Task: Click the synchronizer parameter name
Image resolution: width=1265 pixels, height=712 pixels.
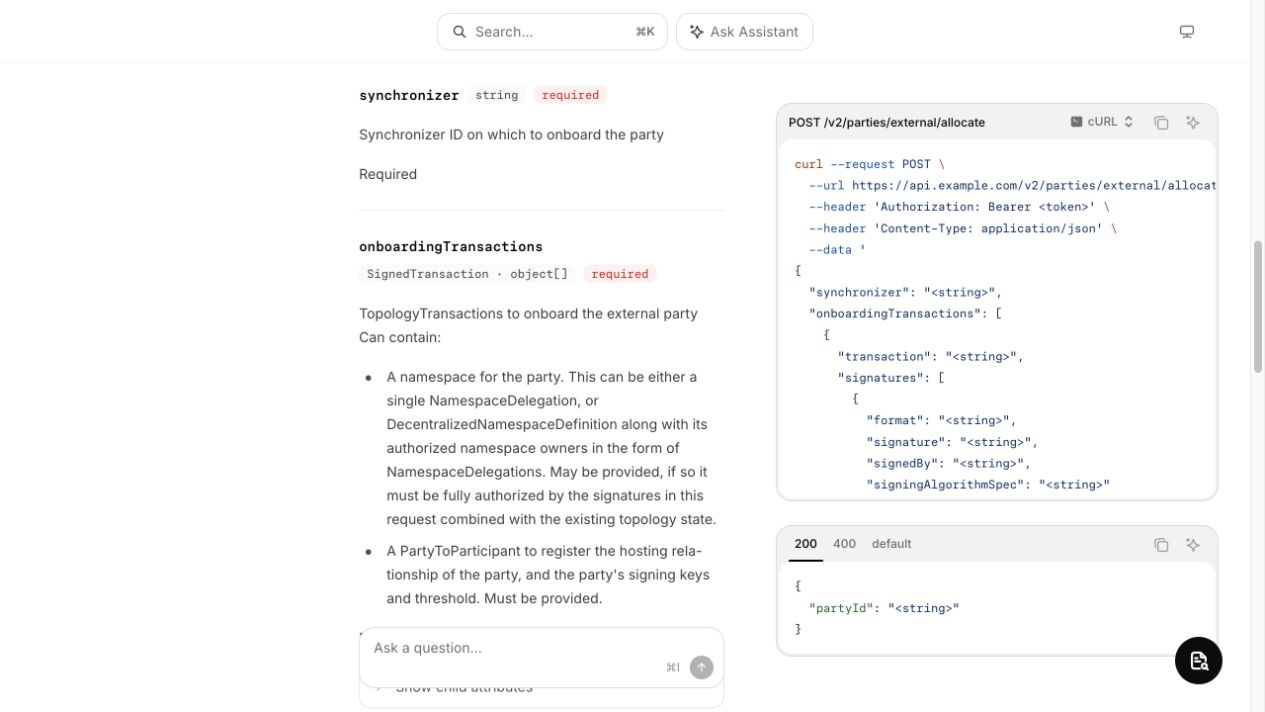Action: (409, 95)
